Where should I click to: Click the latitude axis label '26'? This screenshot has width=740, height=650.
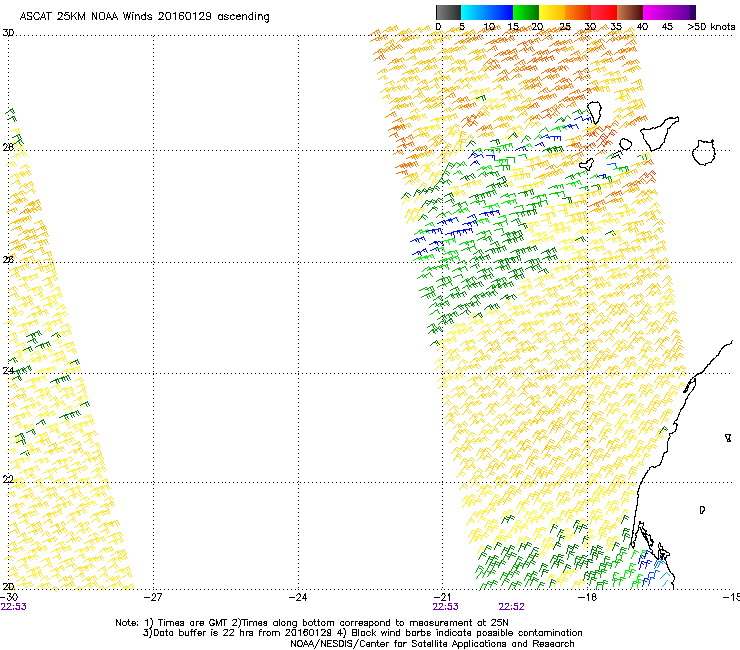click(8, 259)
